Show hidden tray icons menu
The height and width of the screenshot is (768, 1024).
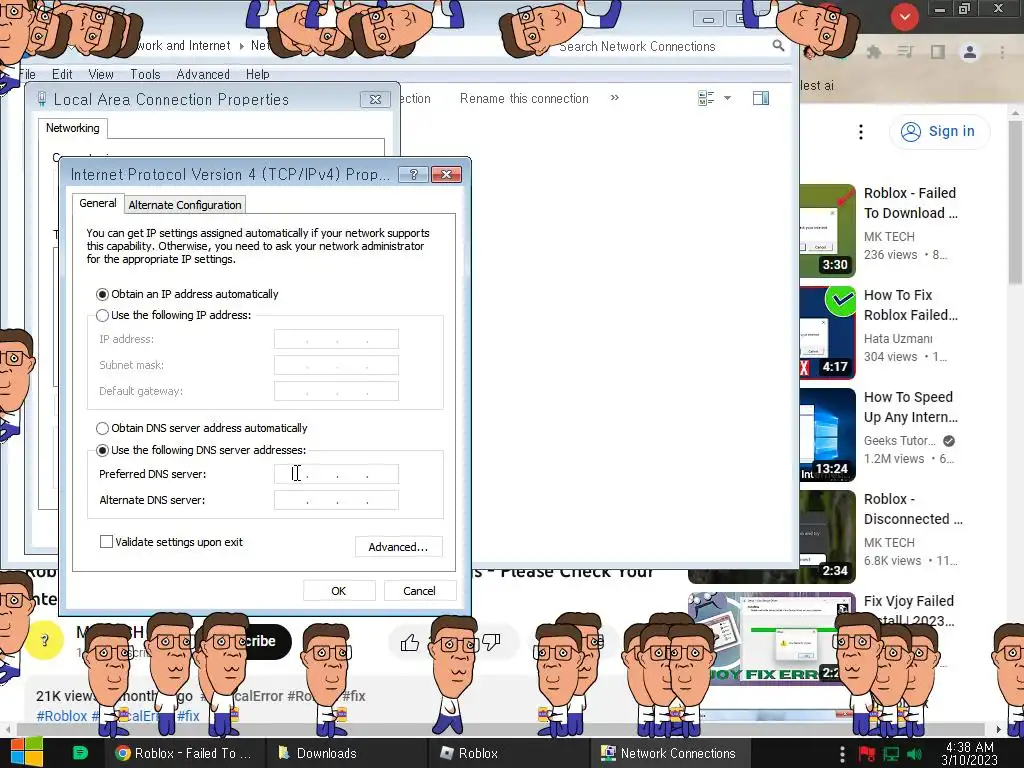[842, 754]
